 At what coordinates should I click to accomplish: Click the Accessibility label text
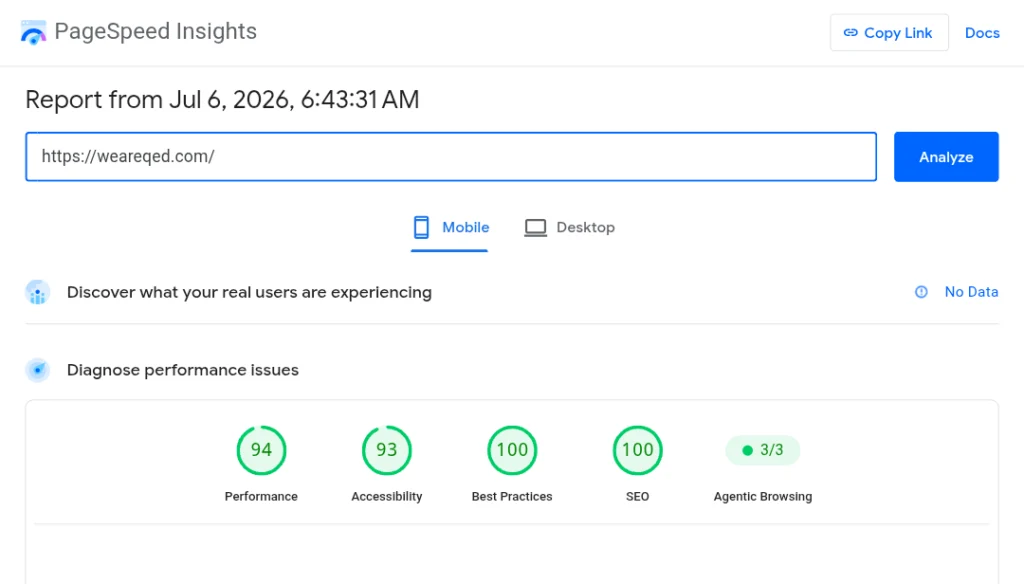tap(387, 496)
